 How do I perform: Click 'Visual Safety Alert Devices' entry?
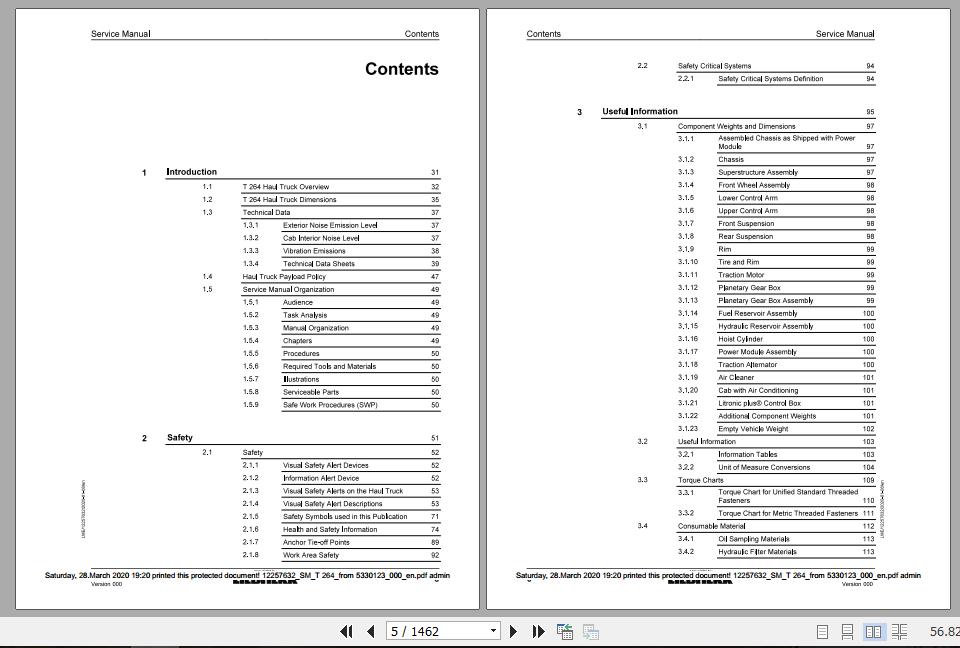click(x=326, y=465)
